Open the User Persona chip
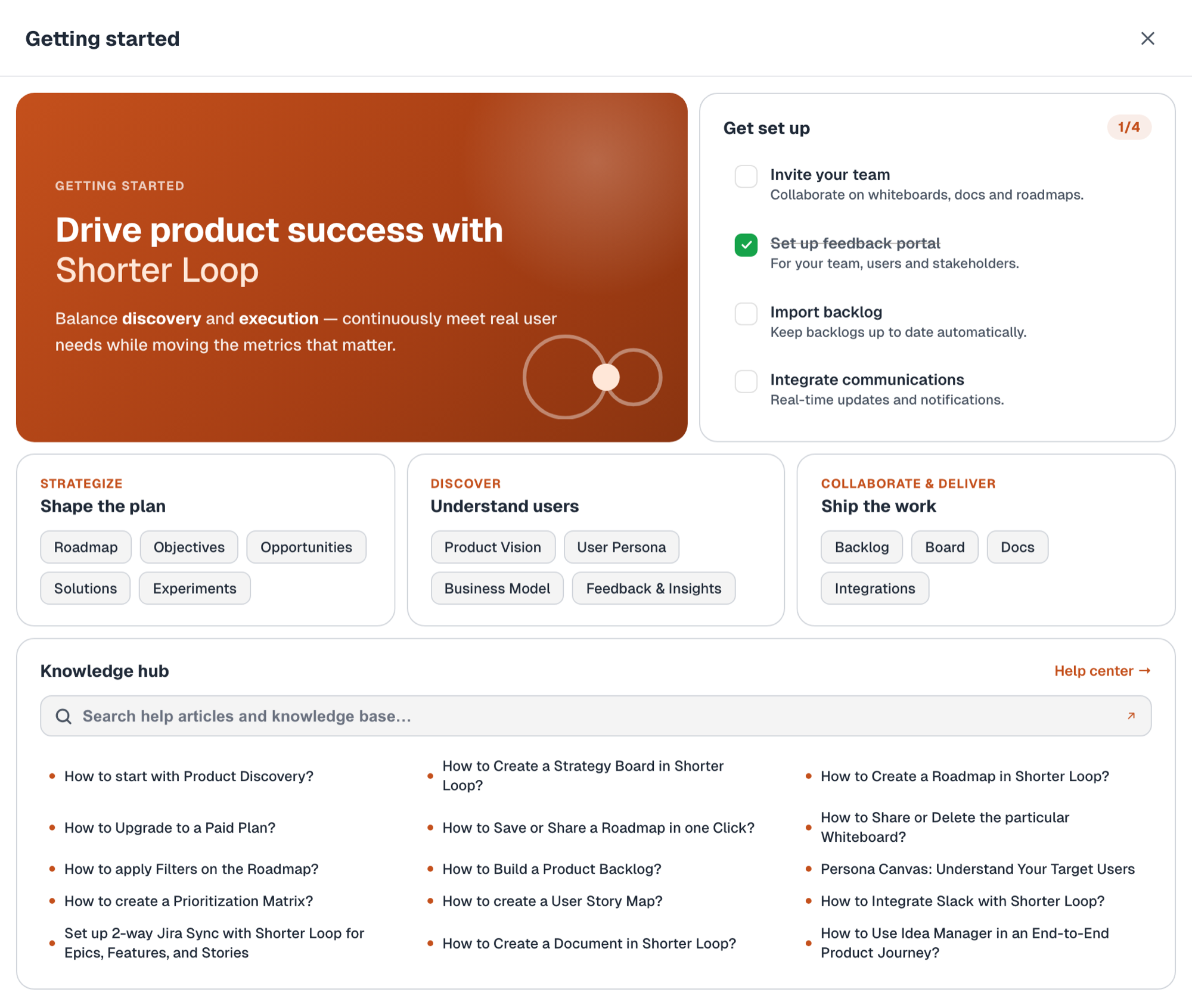The height and width of the screenshot is (1008, 1192). [x=622, y=547]
